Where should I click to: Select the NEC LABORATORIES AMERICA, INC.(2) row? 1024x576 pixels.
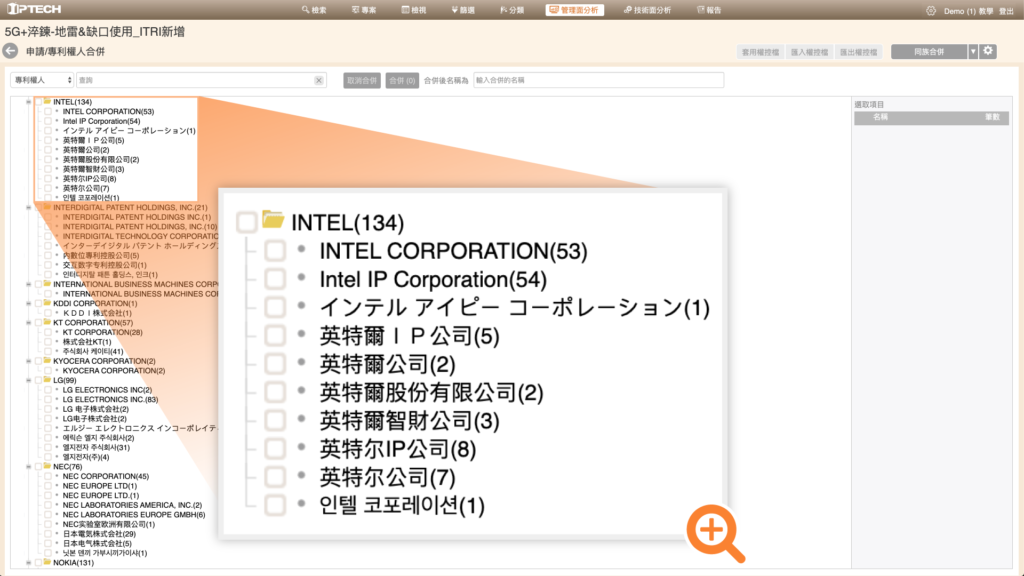click(x=132, y=505)
